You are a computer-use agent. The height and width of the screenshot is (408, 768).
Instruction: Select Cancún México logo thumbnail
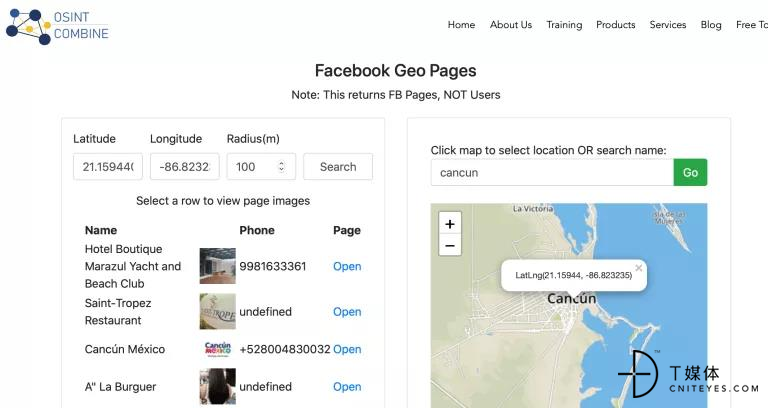217,349
